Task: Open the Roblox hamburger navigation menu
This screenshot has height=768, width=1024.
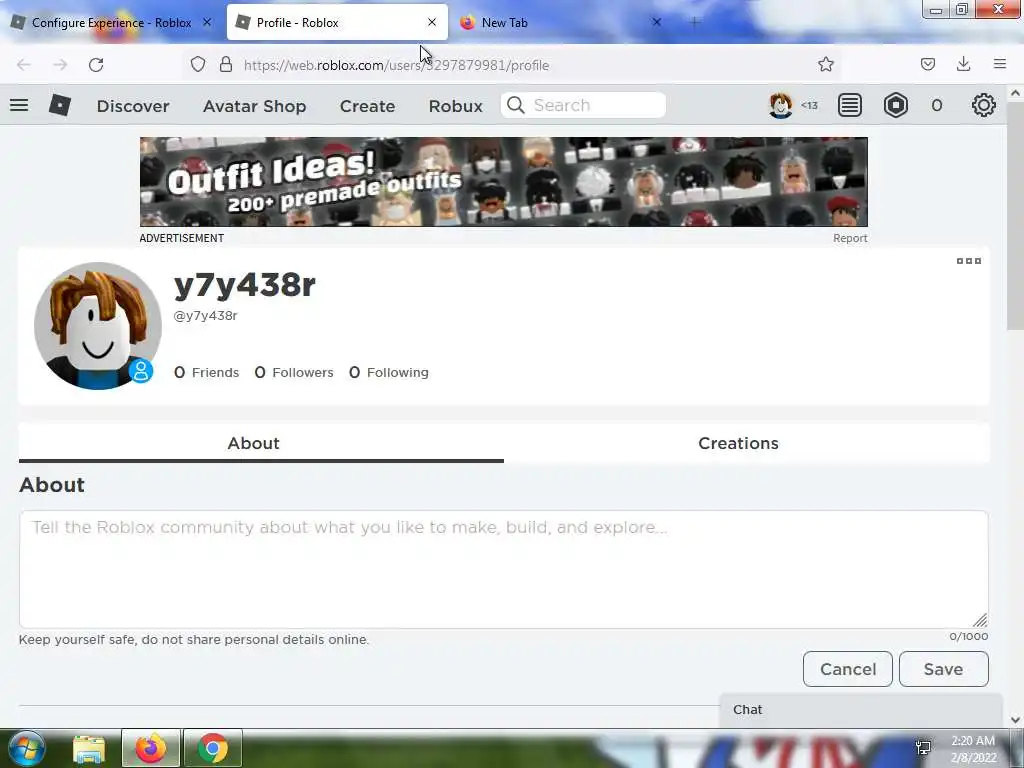Action: [x=19, y=105]
